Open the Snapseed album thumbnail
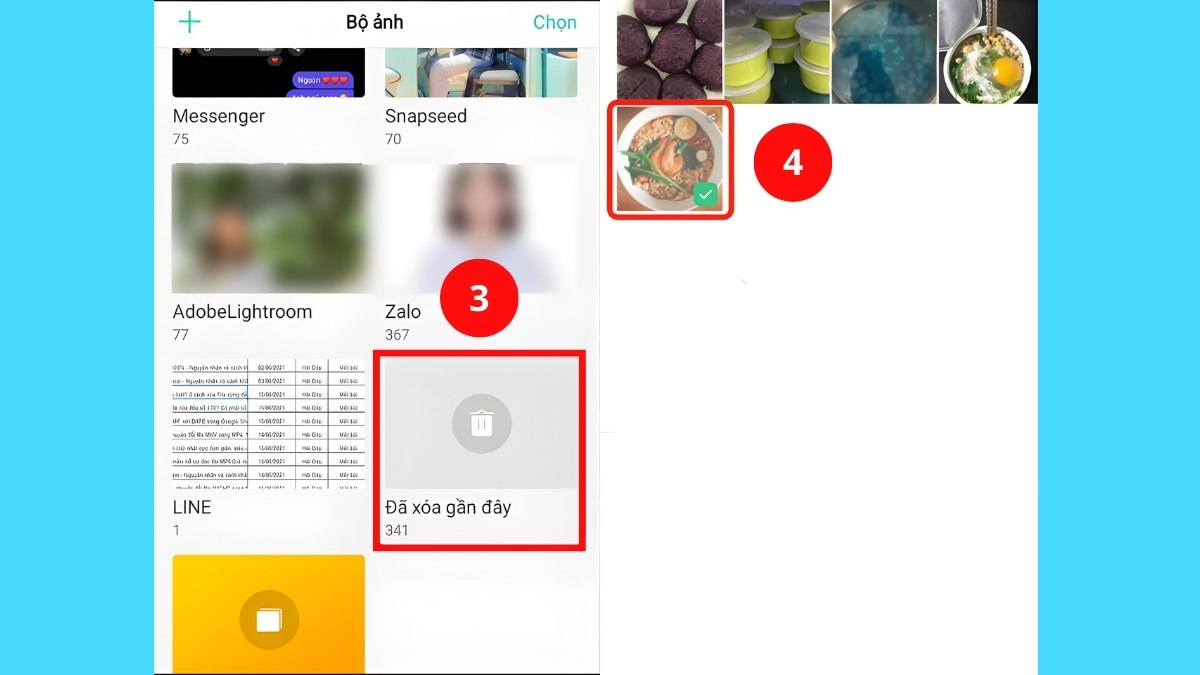The width and height of the screenshot is (1200, 675). point(481,71)
